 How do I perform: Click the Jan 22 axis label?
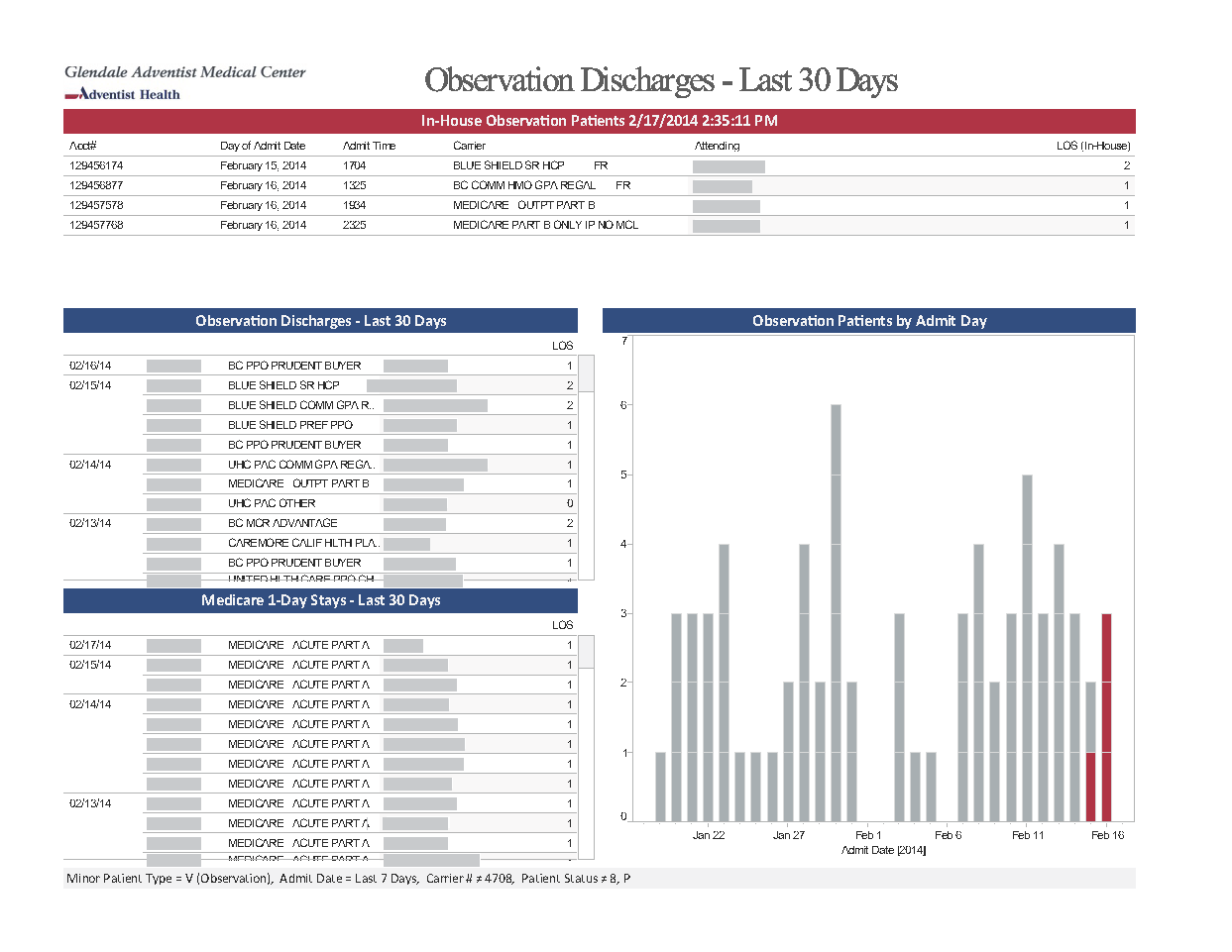click(x=709, y=835)
